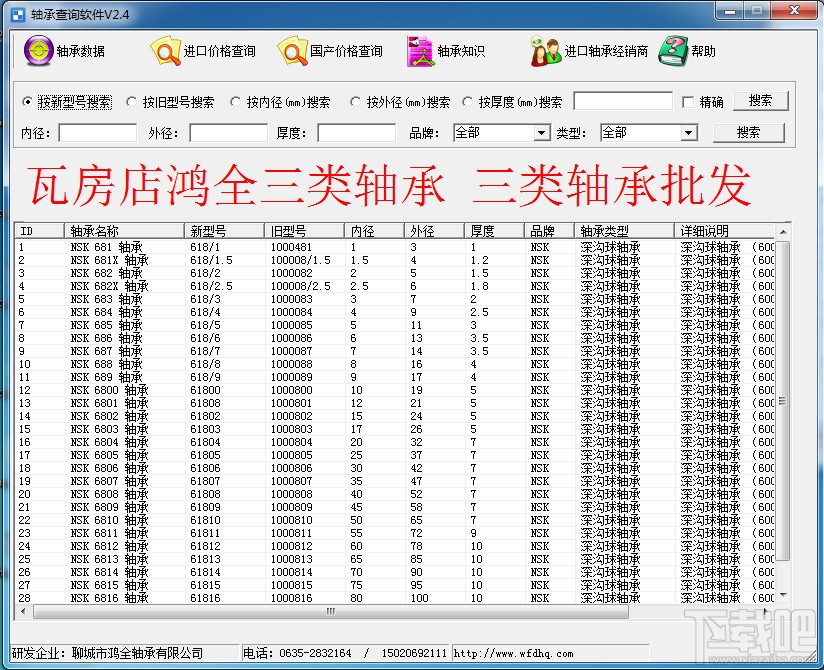The image size is (824, 670).
Task: Expand the 类型 dropdown list
Action: click(x=688, y=133)
